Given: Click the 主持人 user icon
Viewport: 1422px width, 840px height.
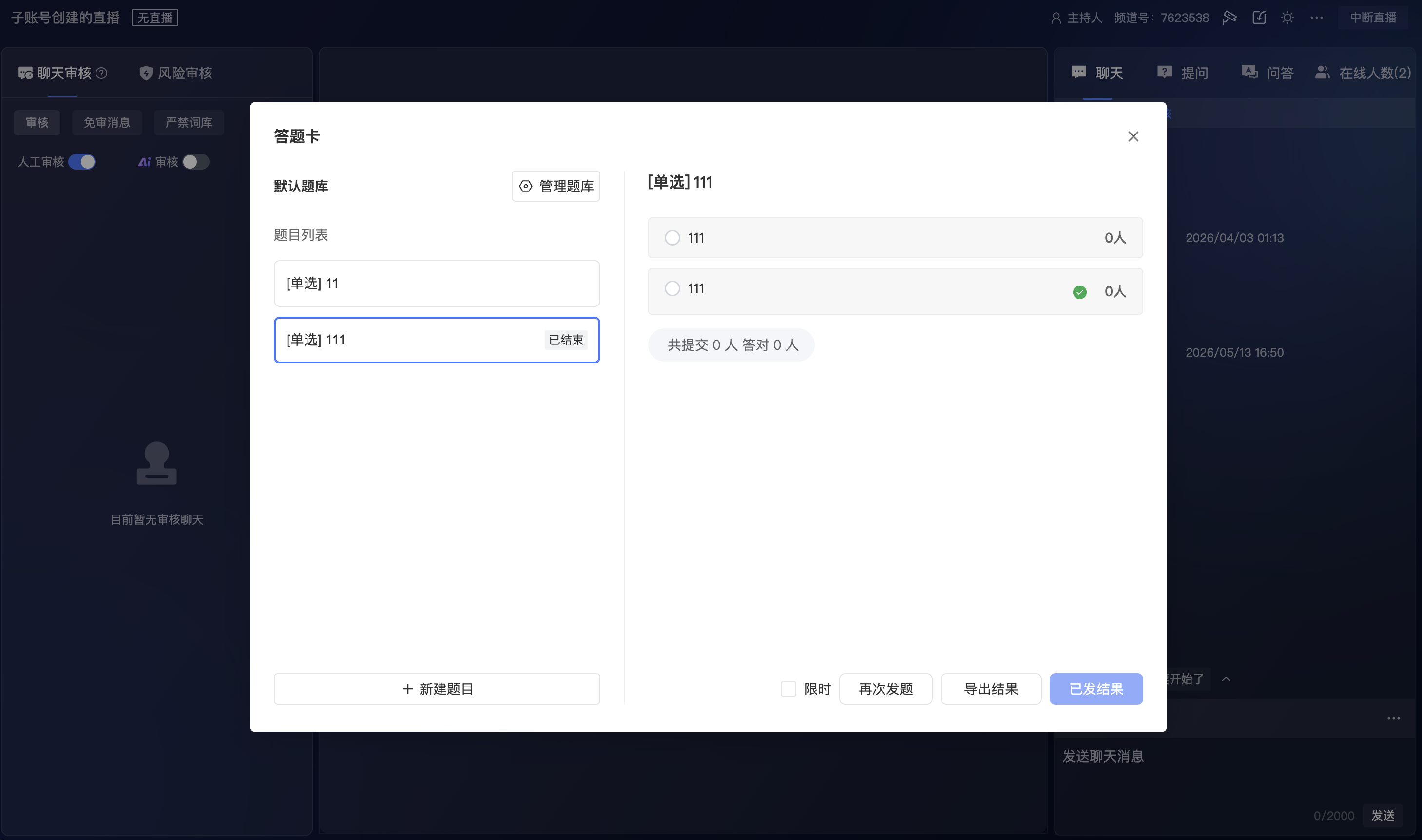Looking at the screenshot, I should click(1056, 18).
